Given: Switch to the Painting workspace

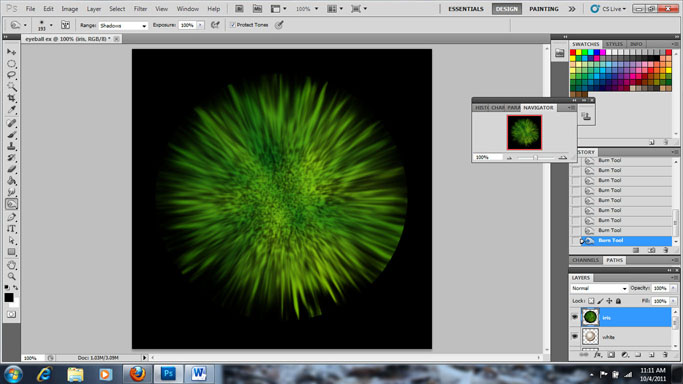Looking at the screenshot, I should pos(544,9).
